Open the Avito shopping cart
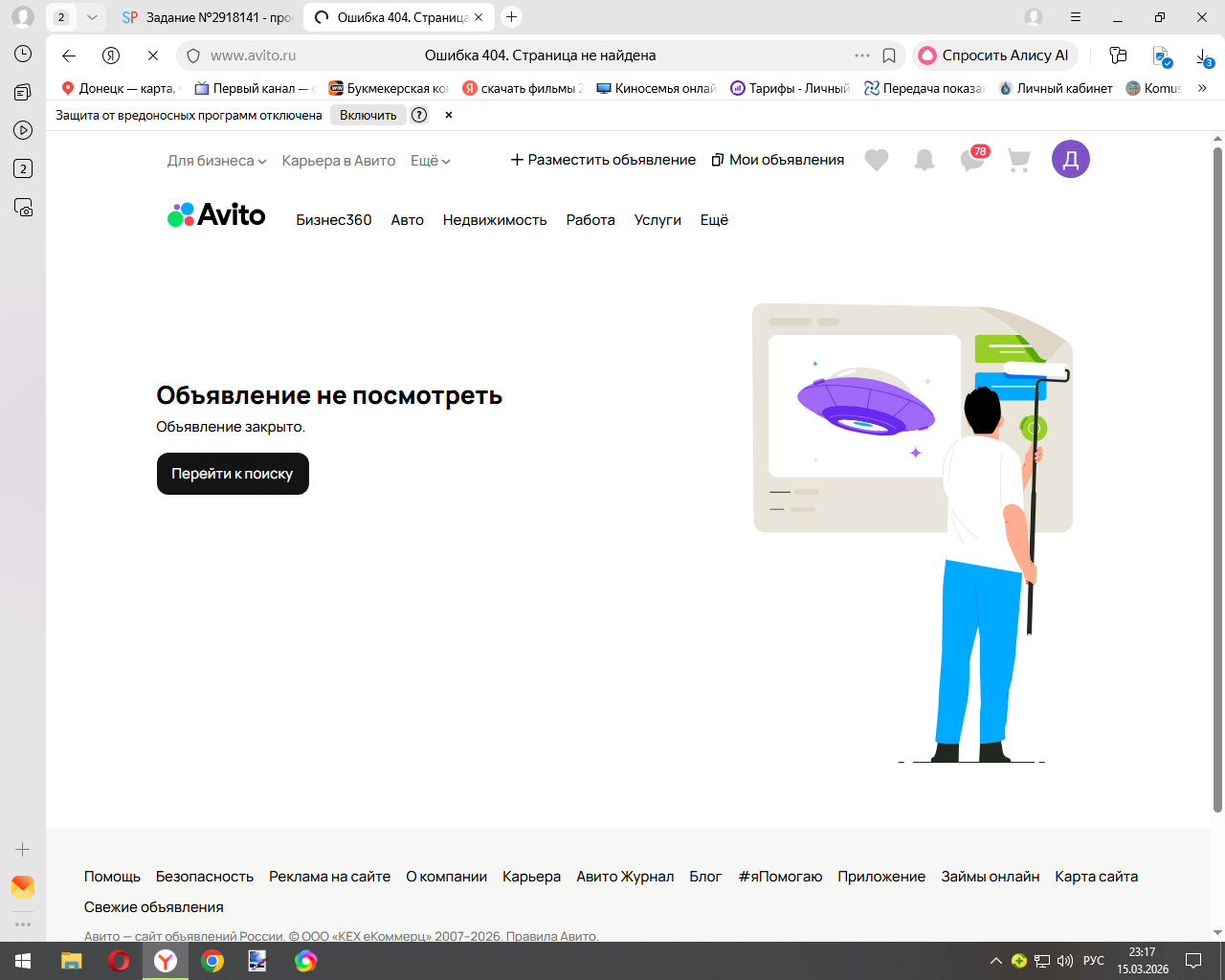 click(x=1020, y=160)
